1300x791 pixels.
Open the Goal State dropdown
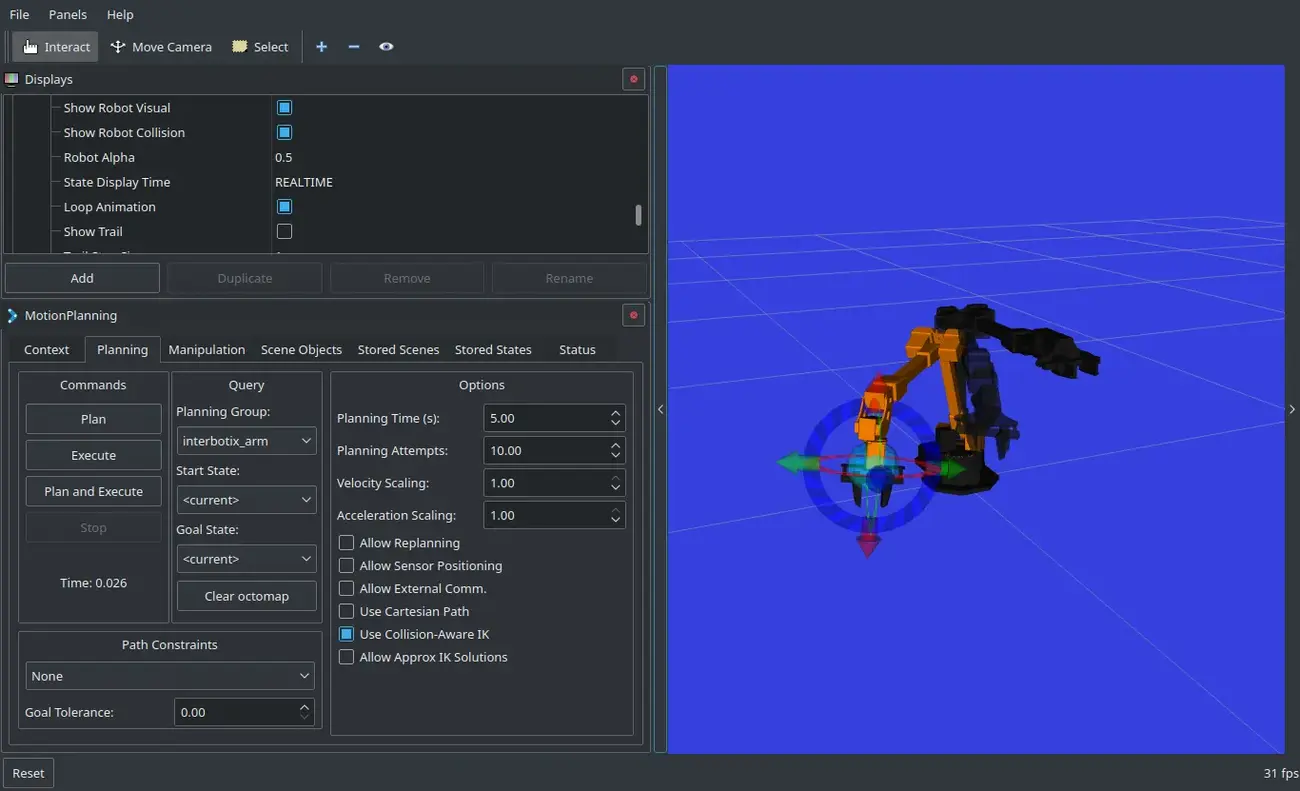pos(246,558)
